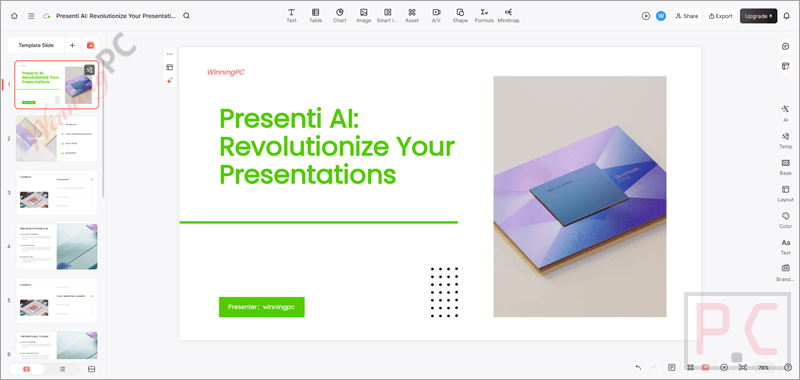Insert a Mindmap from the toolbar
Screen dimensions: 800x380
click(508, 15)
